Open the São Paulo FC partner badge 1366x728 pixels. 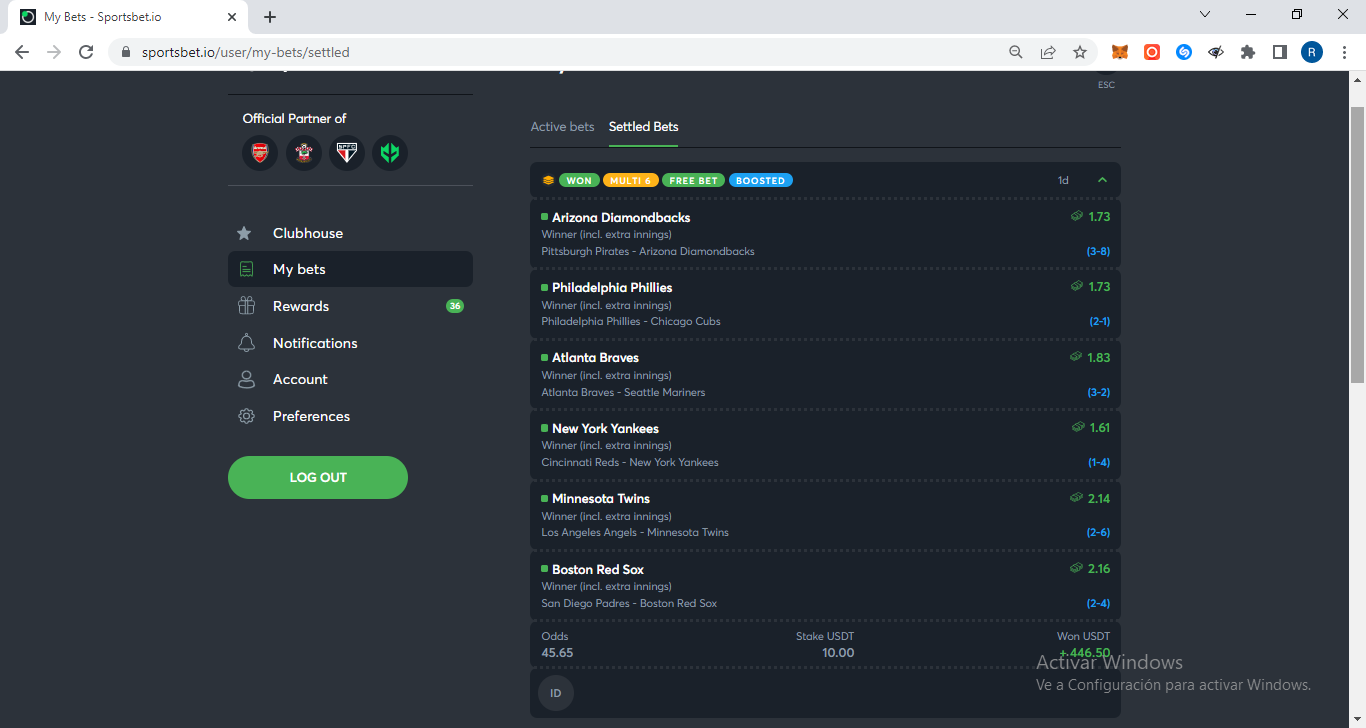point(347,153)
